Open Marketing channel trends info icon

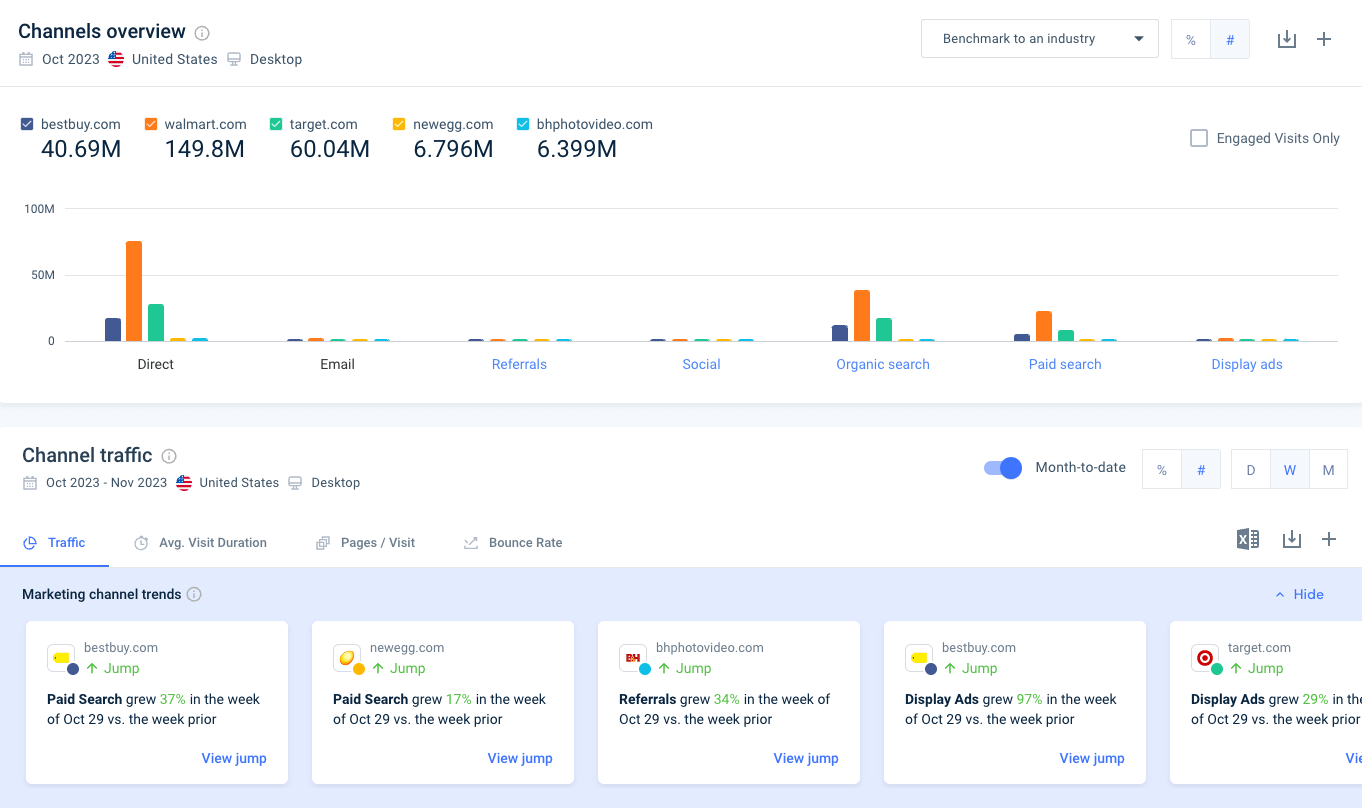click(x=195, y=594)
